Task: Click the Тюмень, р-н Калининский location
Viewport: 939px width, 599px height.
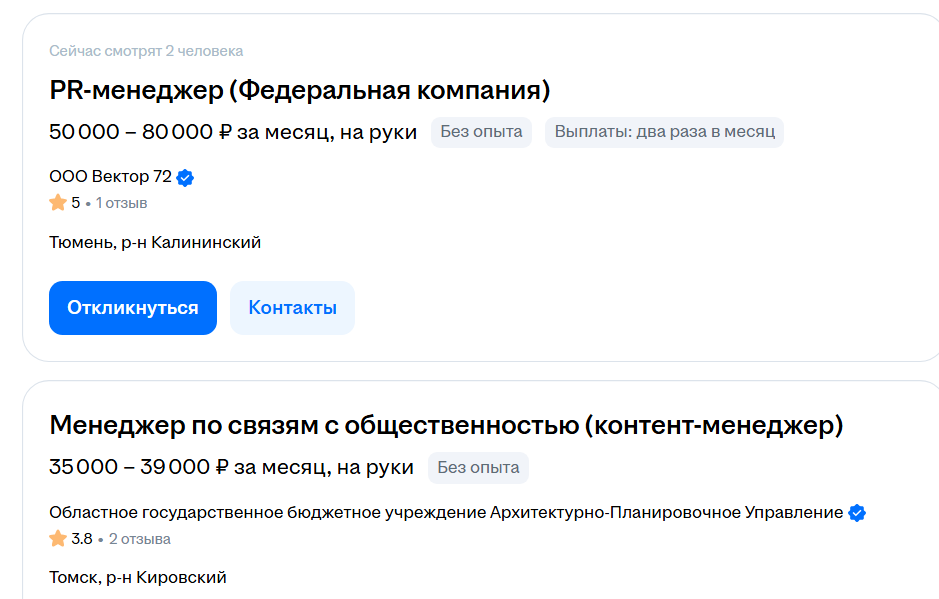Action: [155, 243]
